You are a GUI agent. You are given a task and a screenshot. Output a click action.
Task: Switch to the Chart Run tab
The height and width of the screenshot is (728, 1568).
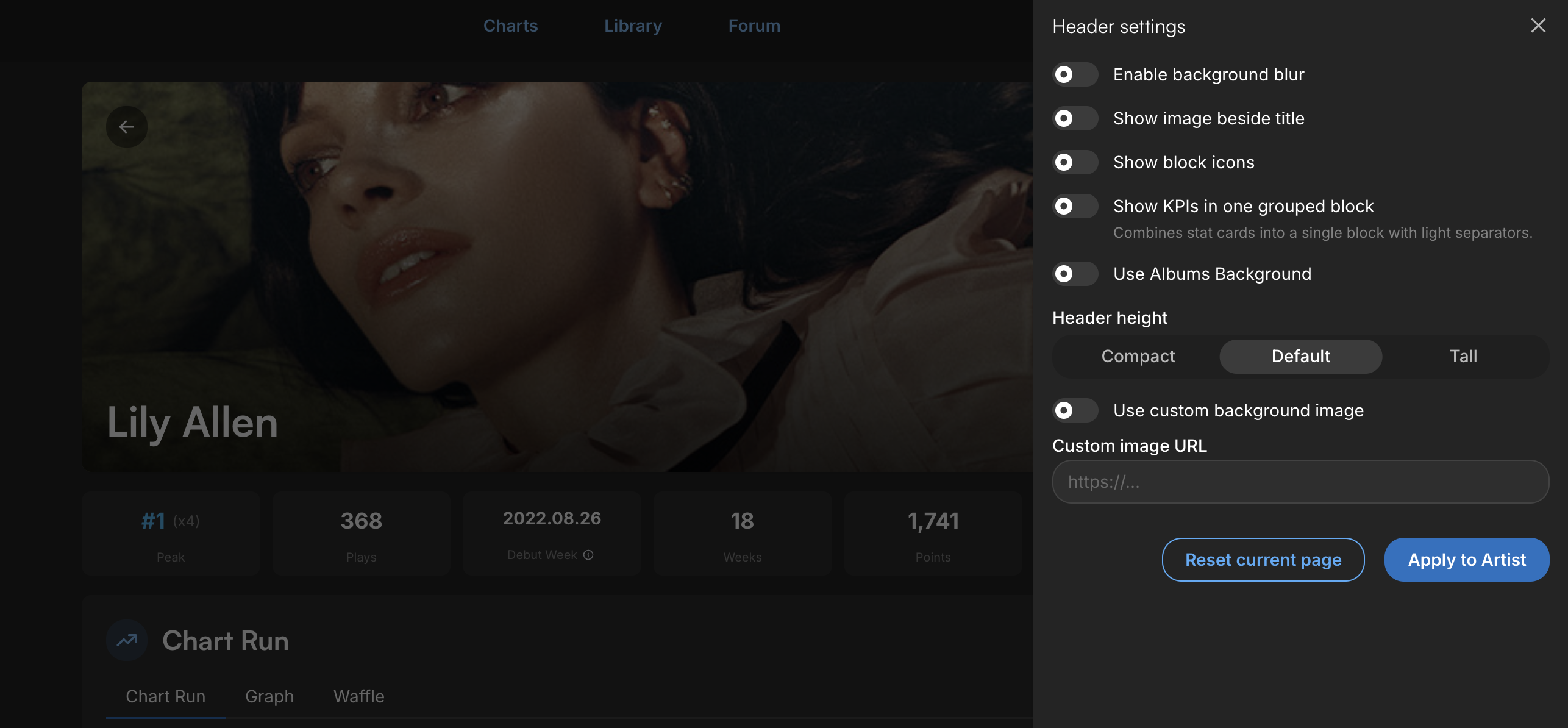click(166, 696)
